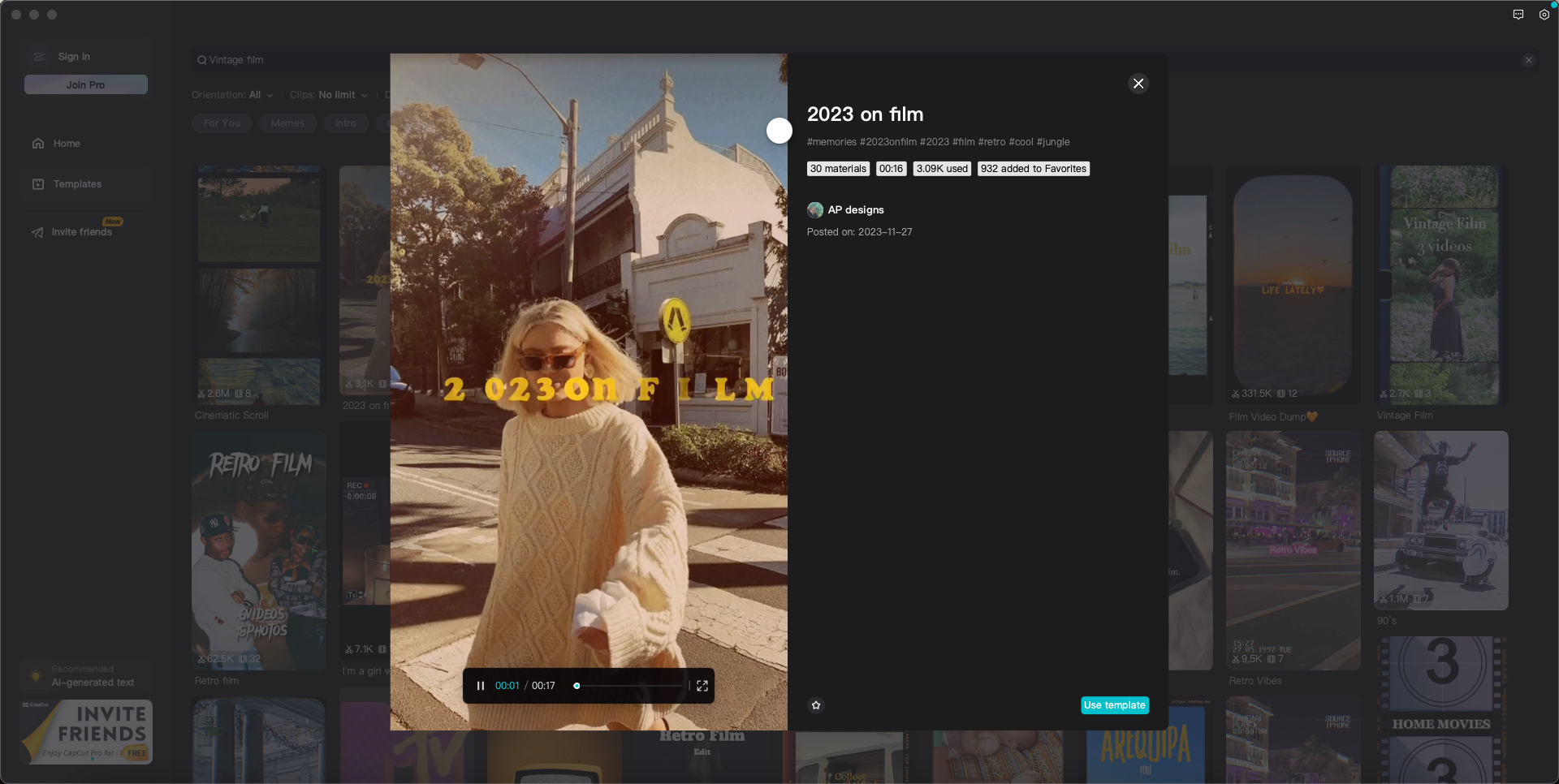Pause the template preview video

(x=481, y=686)
